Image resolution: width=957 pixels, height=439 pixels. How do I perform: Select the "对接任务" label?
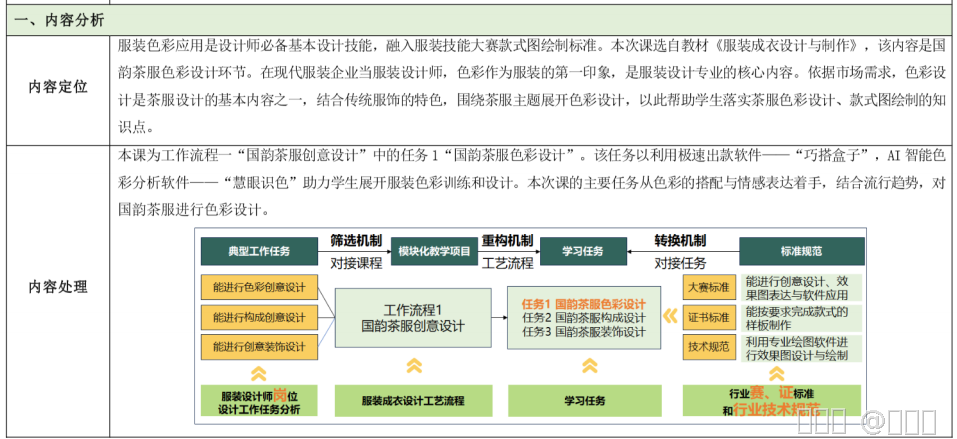[x=681, y=263]
